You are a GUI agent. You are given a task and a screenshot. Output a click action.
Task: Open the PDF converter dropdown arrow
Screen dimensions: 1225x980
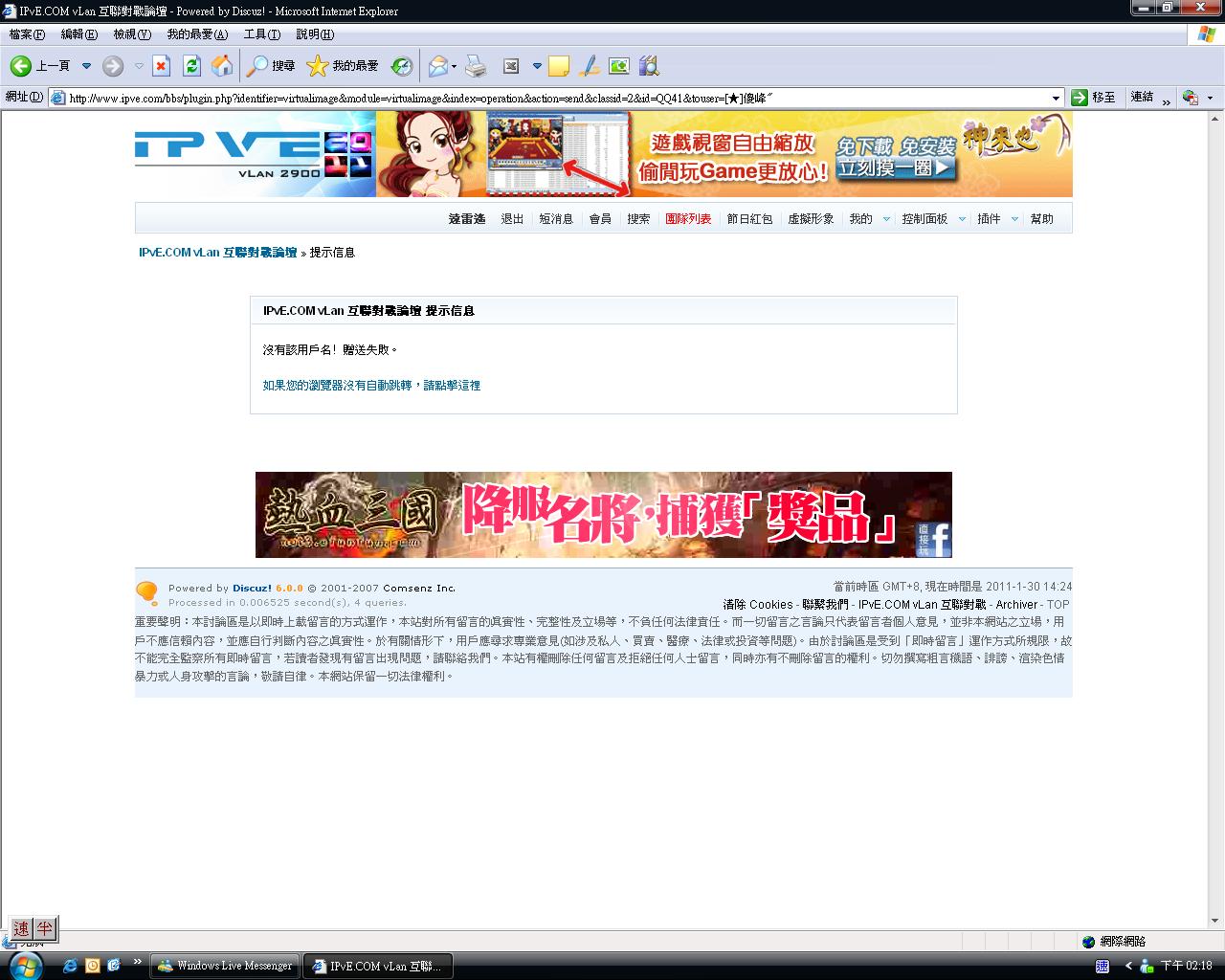1210,98
